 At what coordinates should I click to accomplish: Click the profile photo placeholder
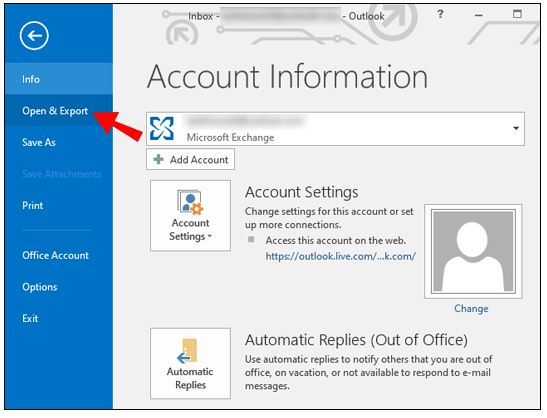coord(473,251)
